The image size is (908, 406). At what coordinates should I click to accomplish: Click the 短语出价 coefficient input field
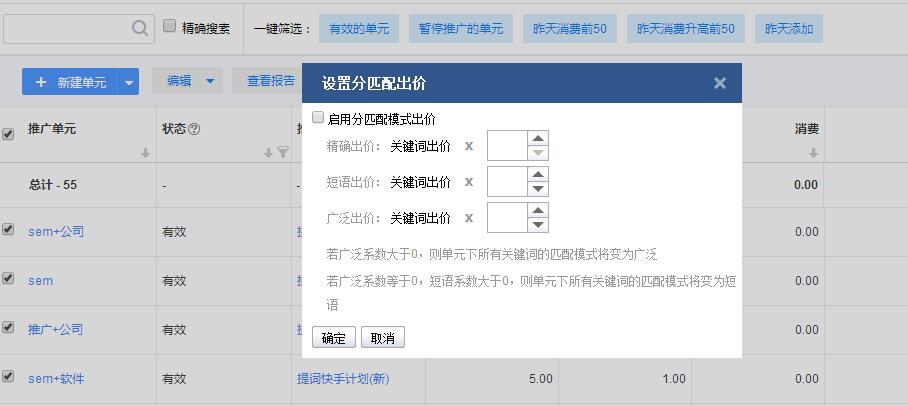point(507,182)
